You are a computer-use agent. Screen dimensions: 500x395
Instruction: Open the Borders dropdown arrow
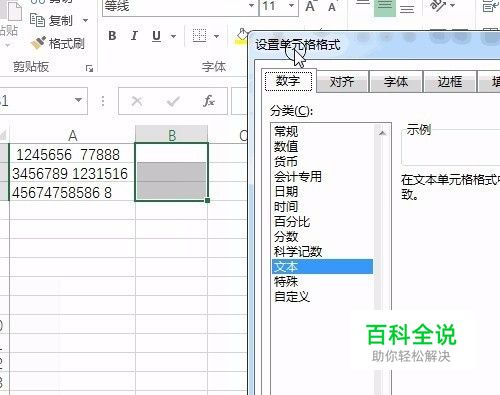click(216, 36)
